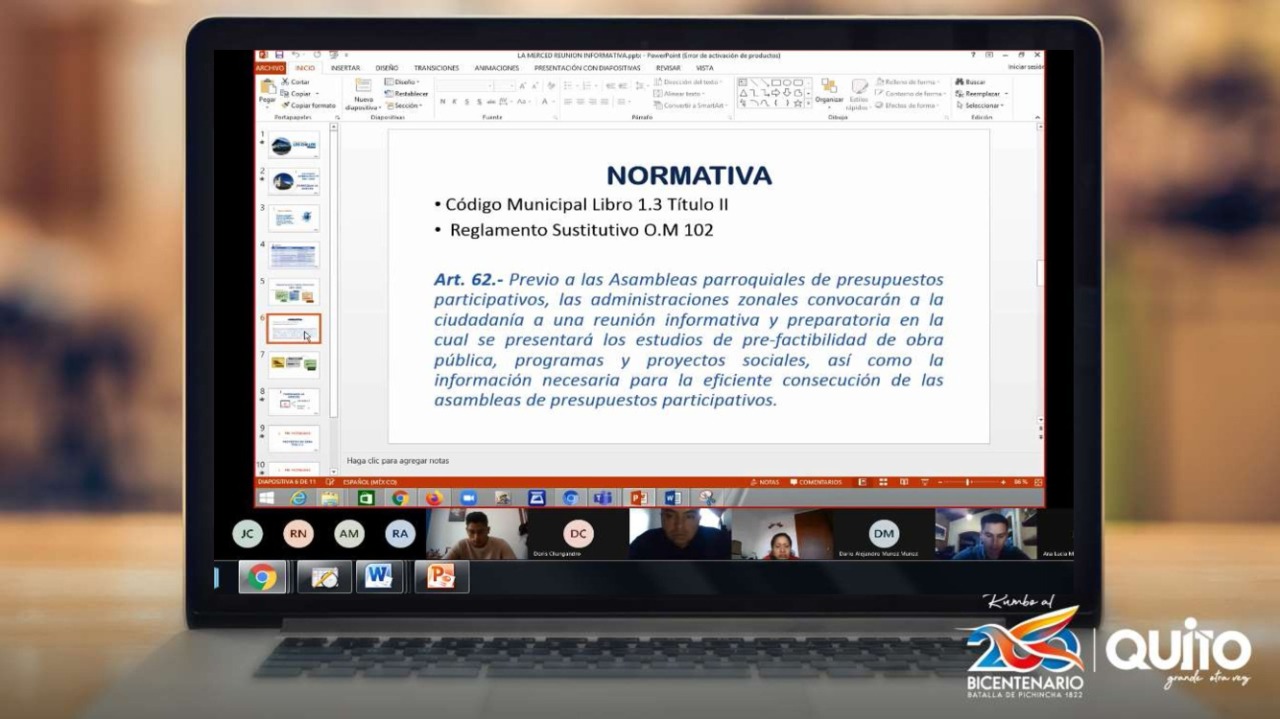Open the Seleccionar dropdown
The width and height of the screenshot is (1280, 719).
[982, 105]
